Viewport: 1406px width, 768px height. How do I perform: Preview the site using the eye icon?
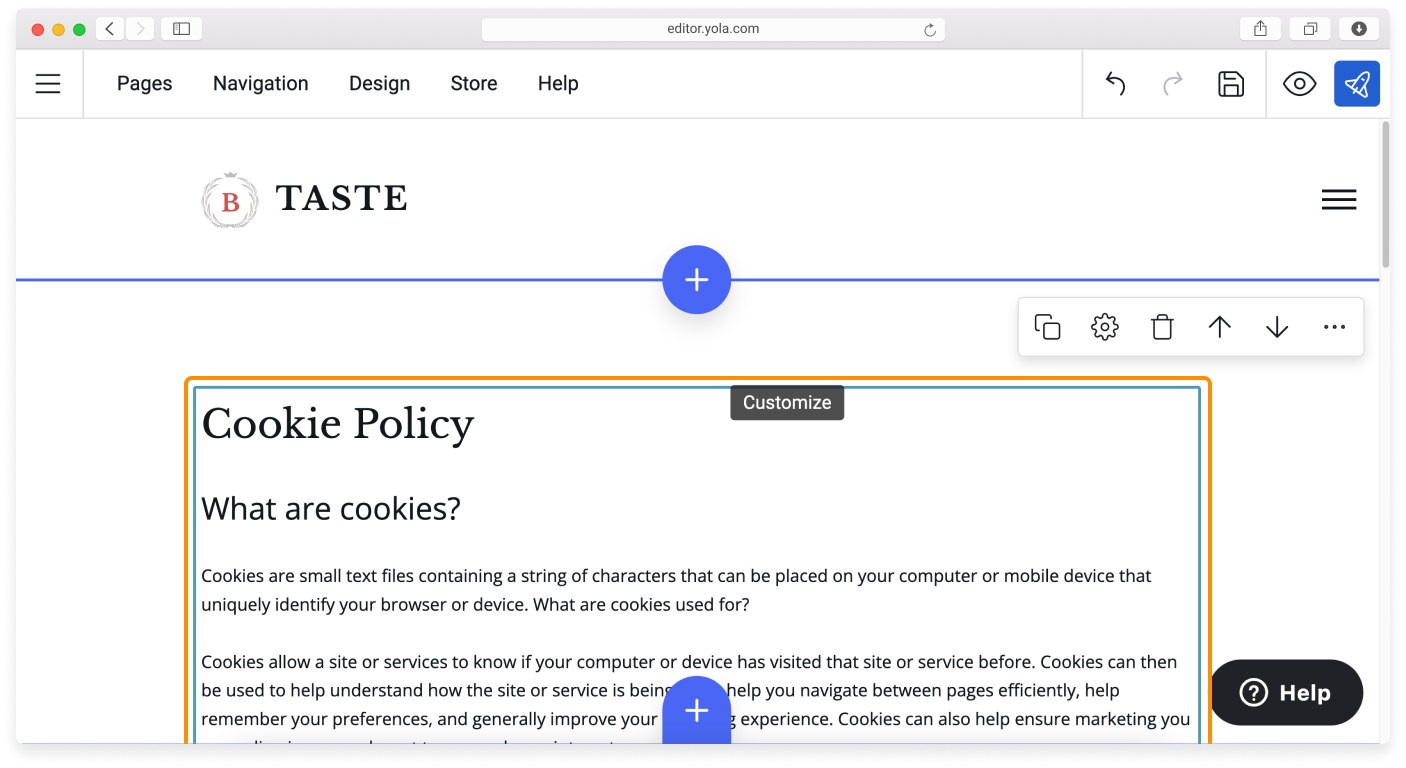click(x=1299, y=84)
